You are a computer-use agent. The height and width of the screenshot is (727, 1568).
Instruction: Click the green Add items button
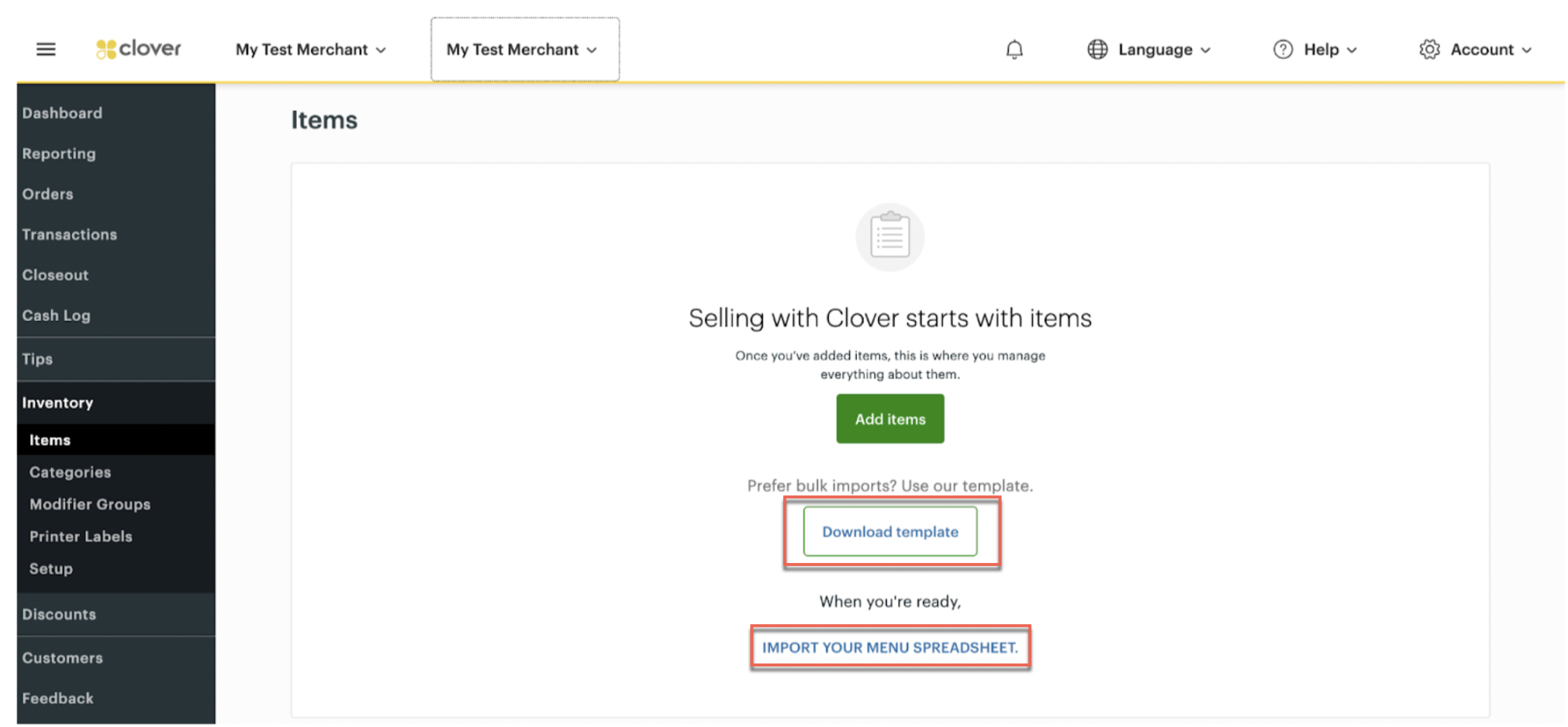coord(890,418)
